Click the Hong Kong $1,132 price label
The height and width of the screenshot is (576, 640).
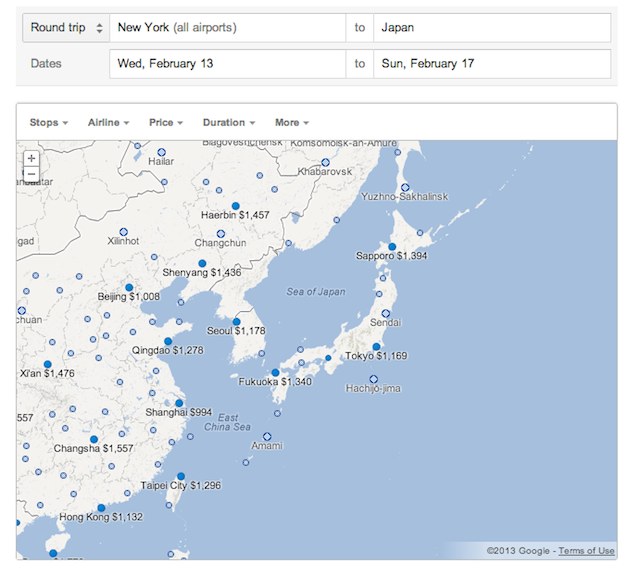click(101, 517)
